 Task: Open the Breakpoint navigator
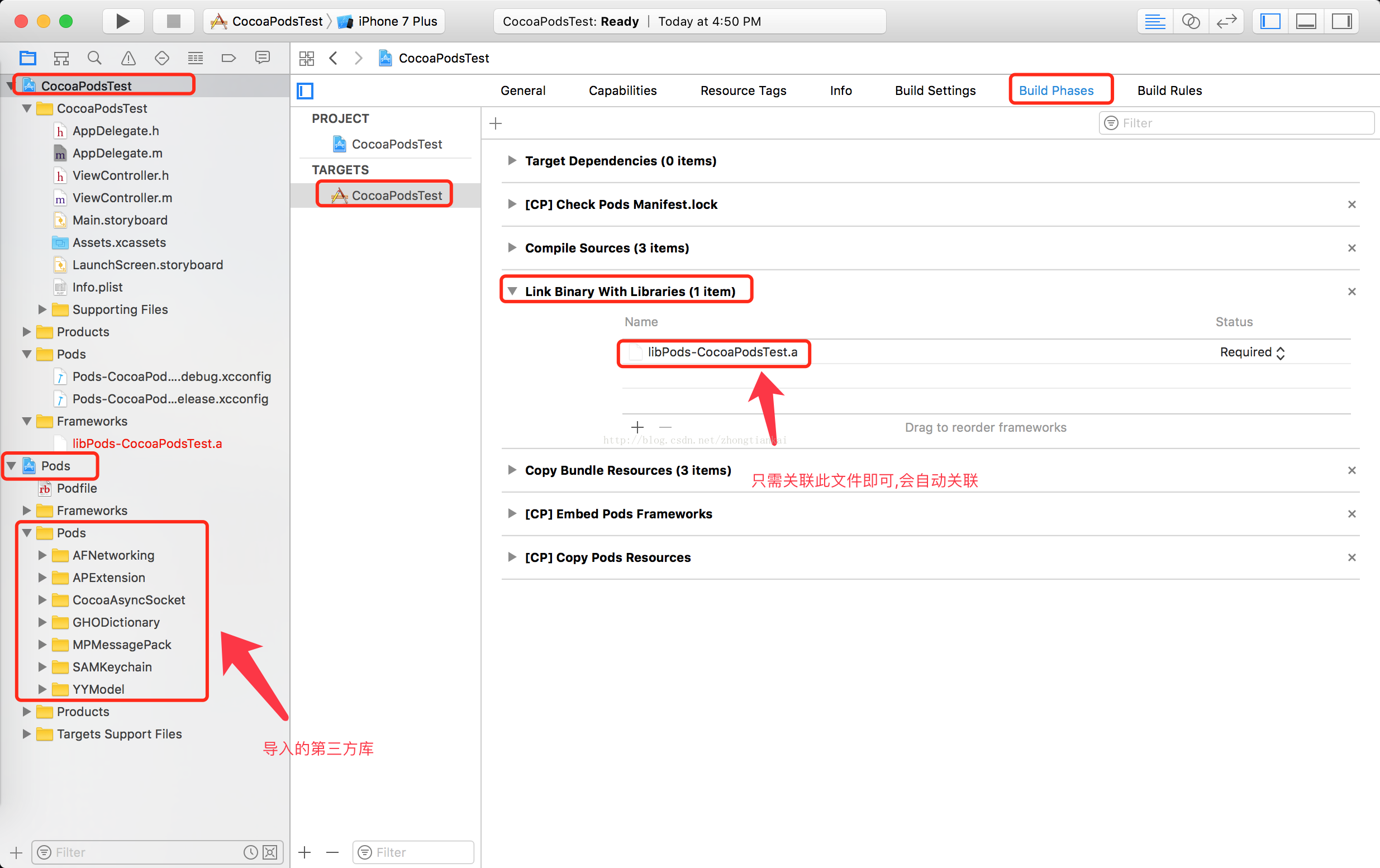coord(229,58)
